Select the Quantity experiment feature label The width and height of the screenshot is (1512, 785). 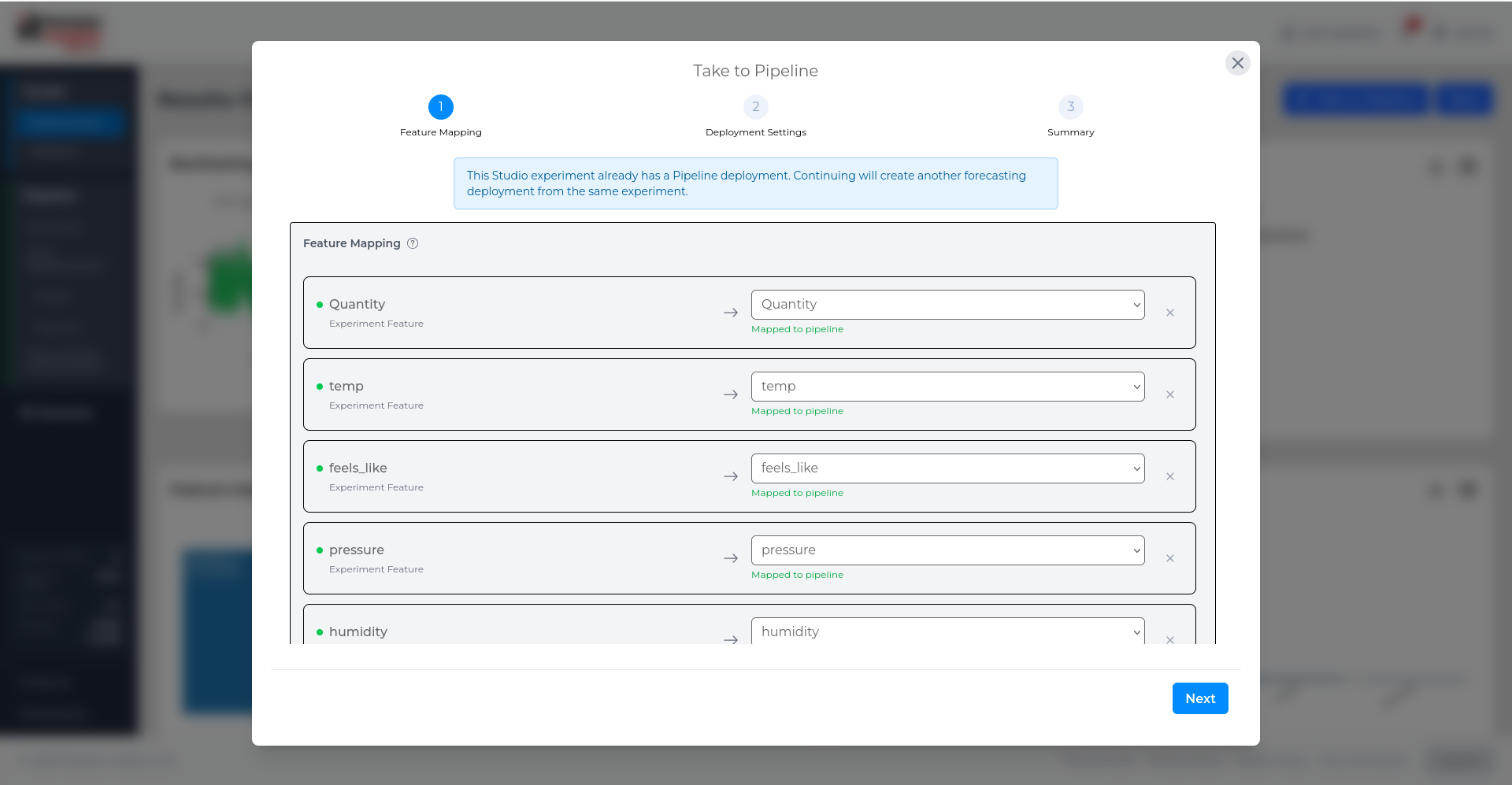[x=357, y=304]
